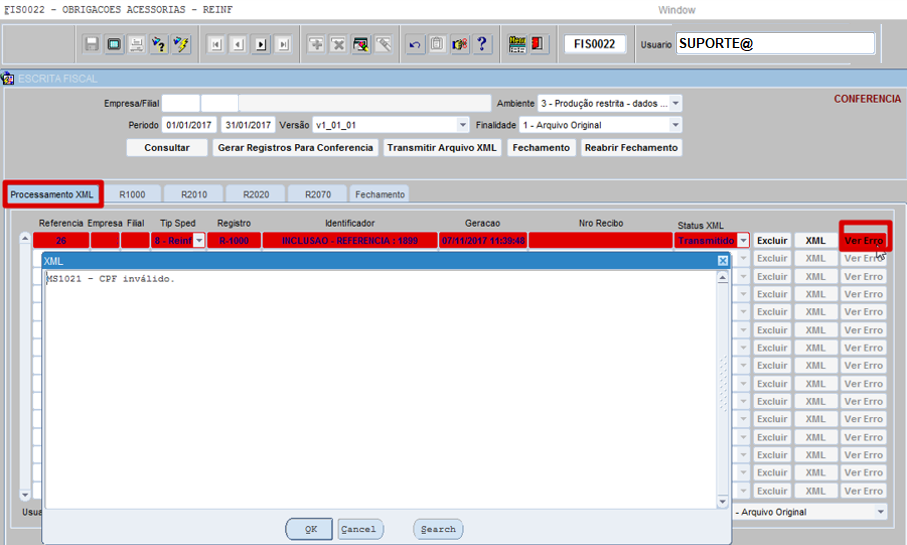This screenshot has width=907, height=545.
Task: Click Referencia cell 26
Action: (x=61, y=241)
